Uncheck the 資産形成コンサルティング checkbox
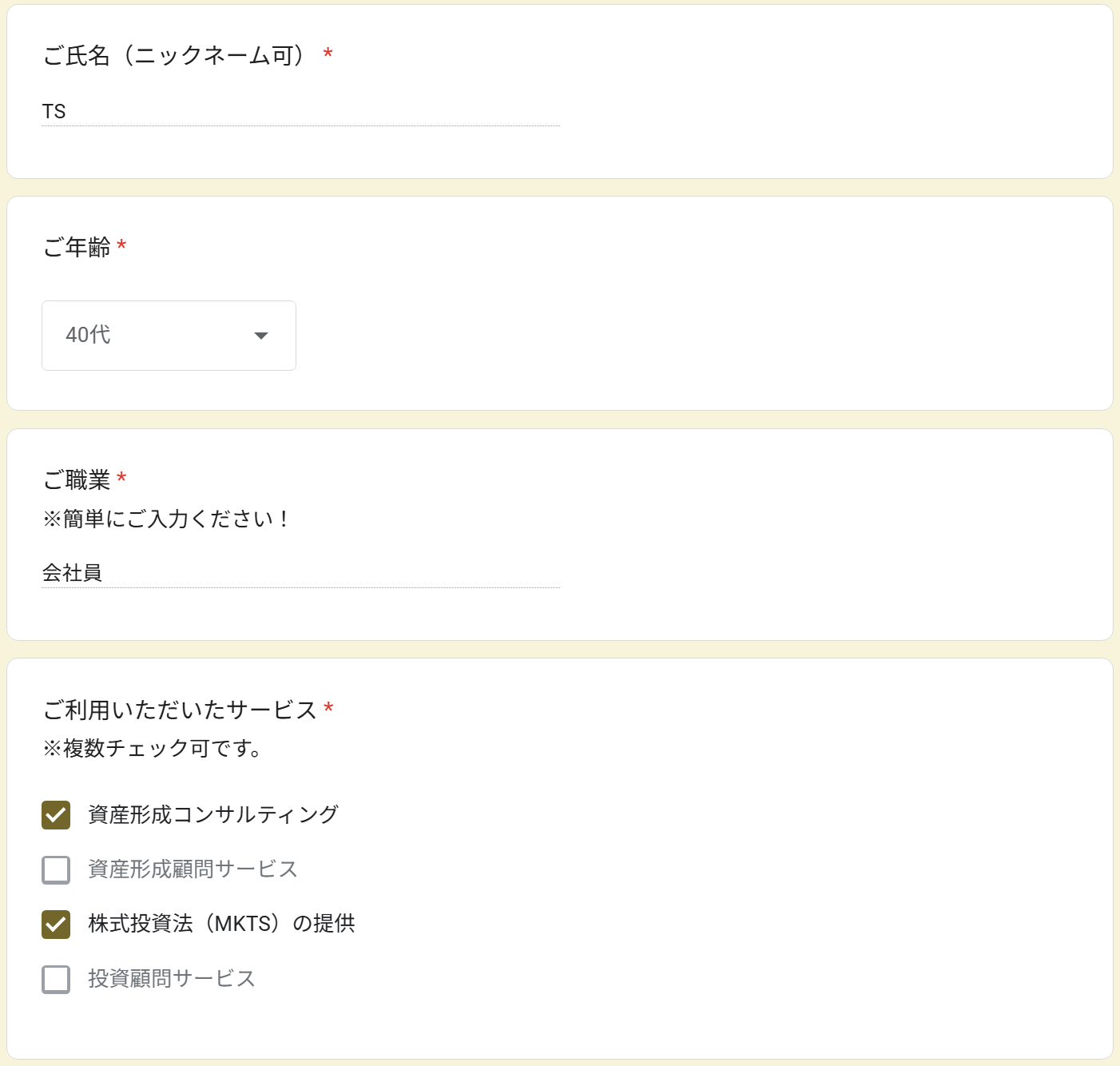 56,815
